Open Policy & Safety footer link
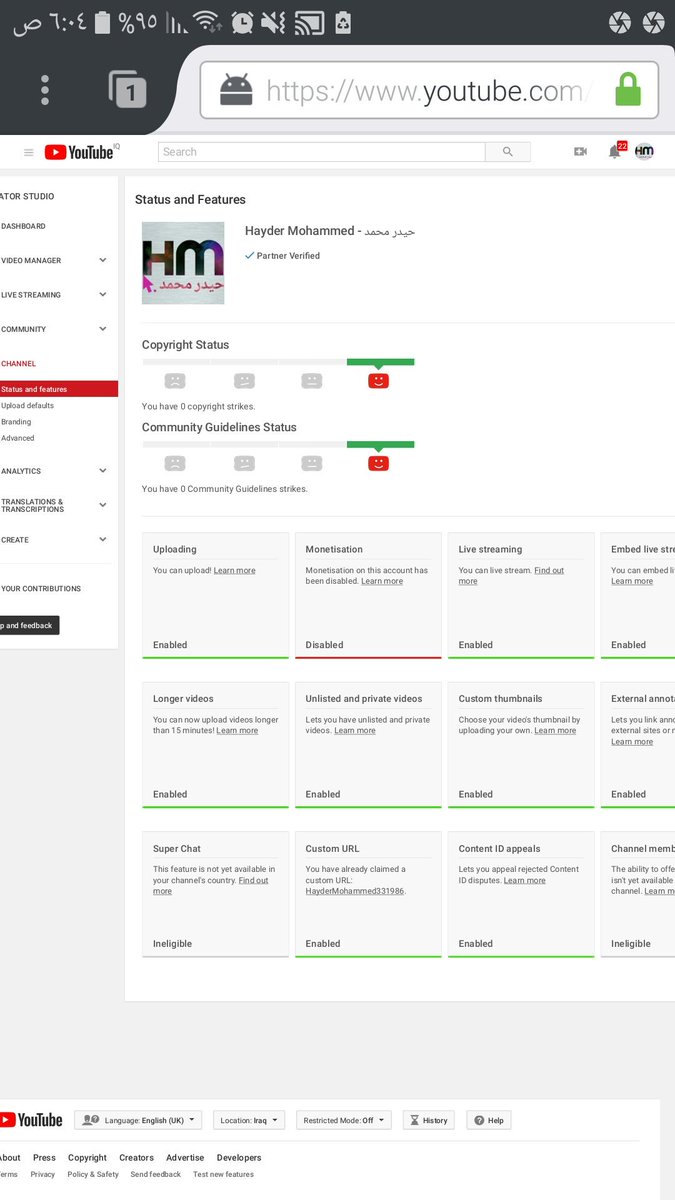This screenshot has width=675, height=1200. (x=93, y=1175)
